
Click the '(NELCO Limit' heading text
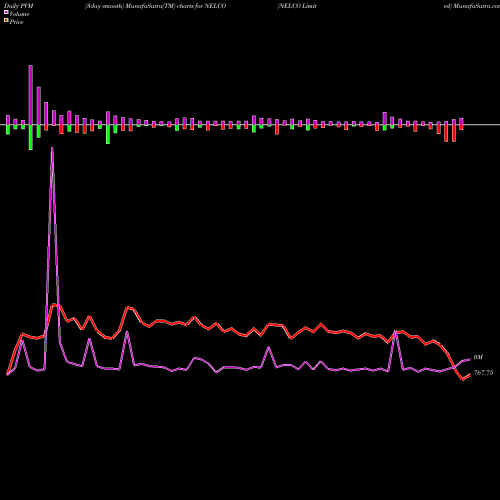point(297,6)
